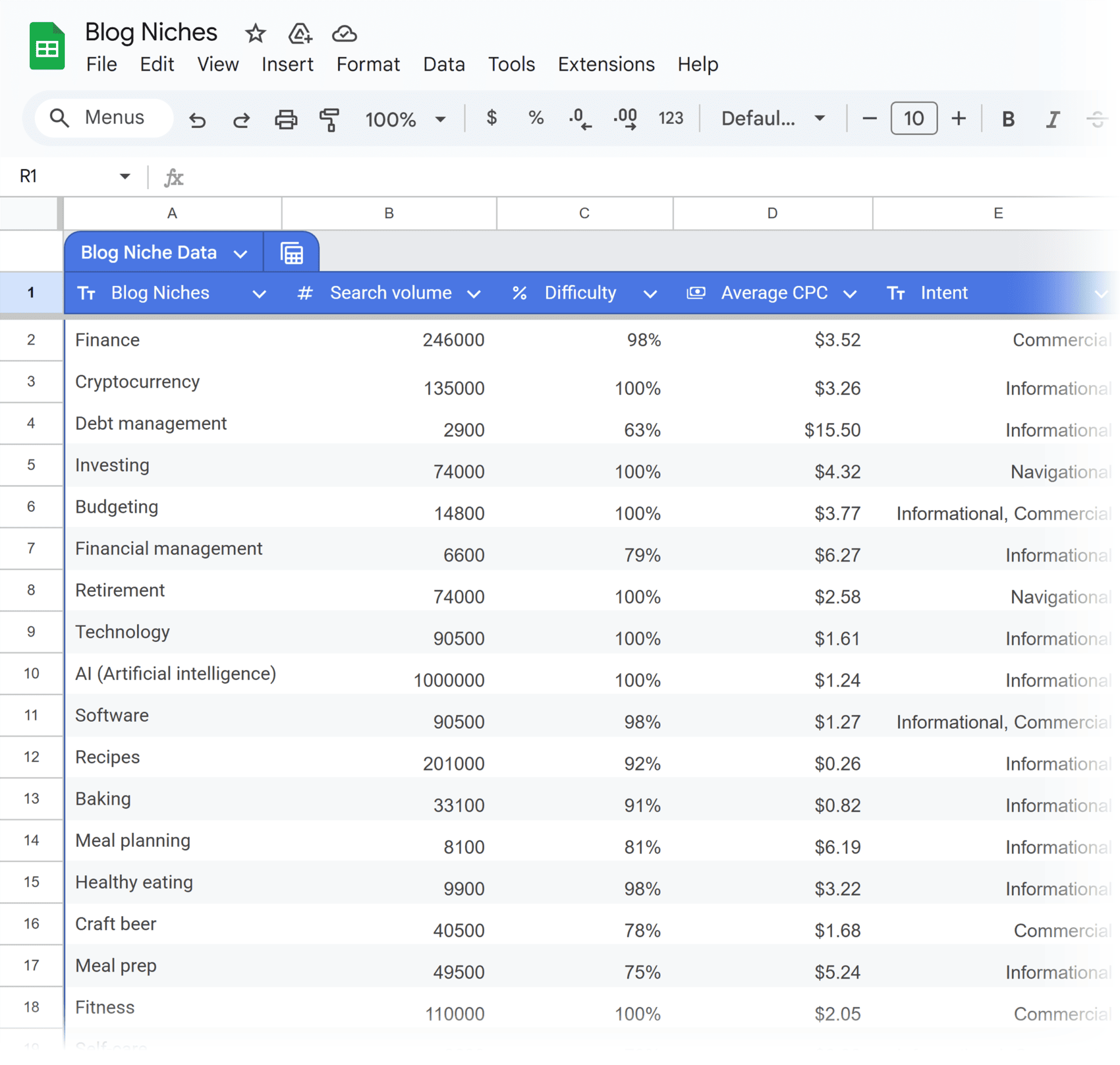Open the Format menu

click(367, 64)
